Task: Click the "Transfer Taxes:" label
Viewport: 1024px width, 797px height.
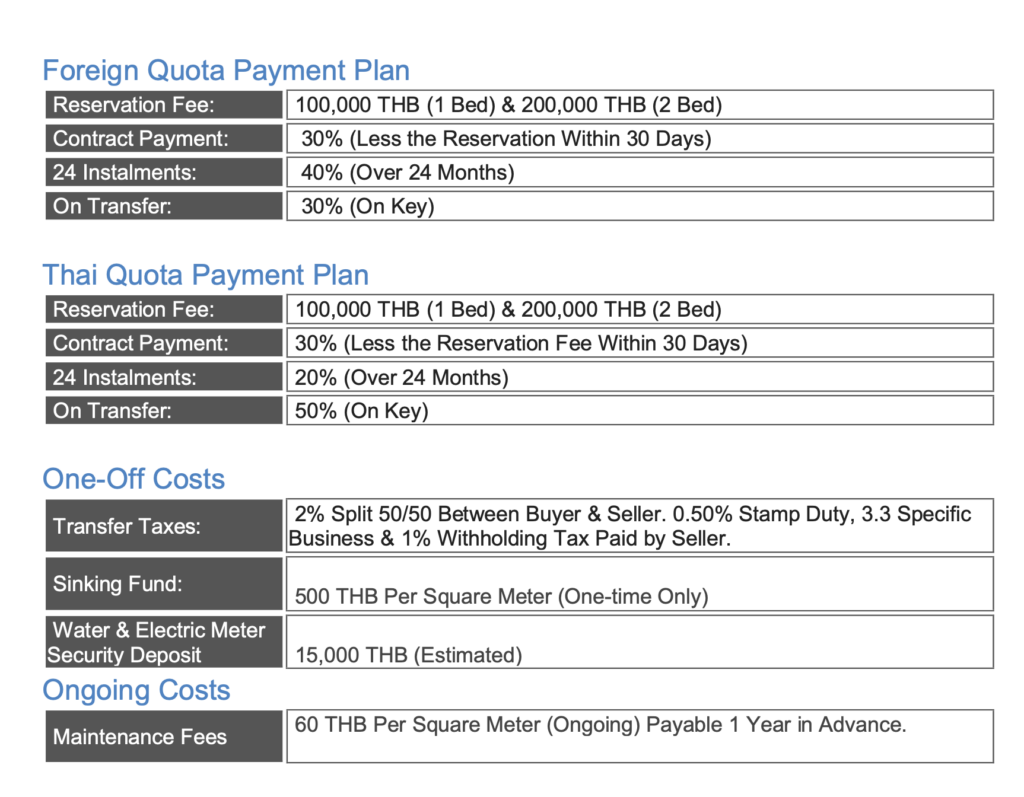Action: (164, 526)
